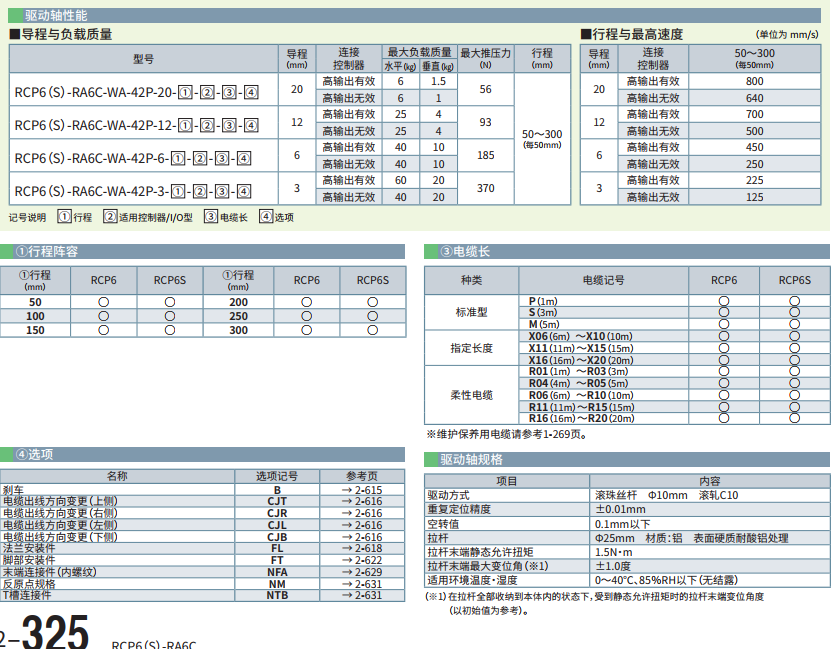Click cable code M (5m)
Image resolution: width=831 pixels, height=649 pixels.
pyautogui.click(x=544, y=324)
